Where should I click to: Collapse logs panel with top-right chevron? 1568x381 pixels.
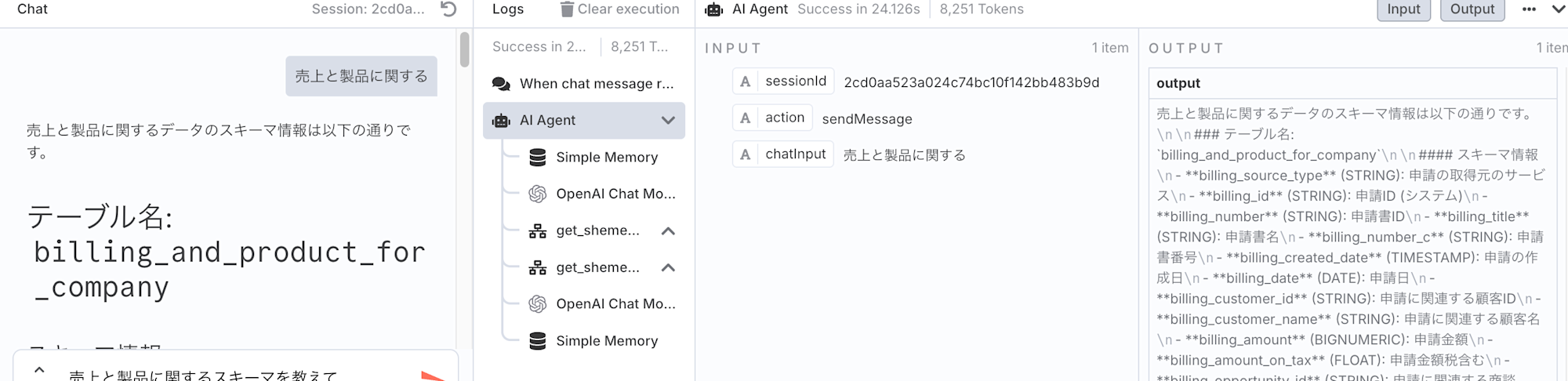pos(1559,9)
